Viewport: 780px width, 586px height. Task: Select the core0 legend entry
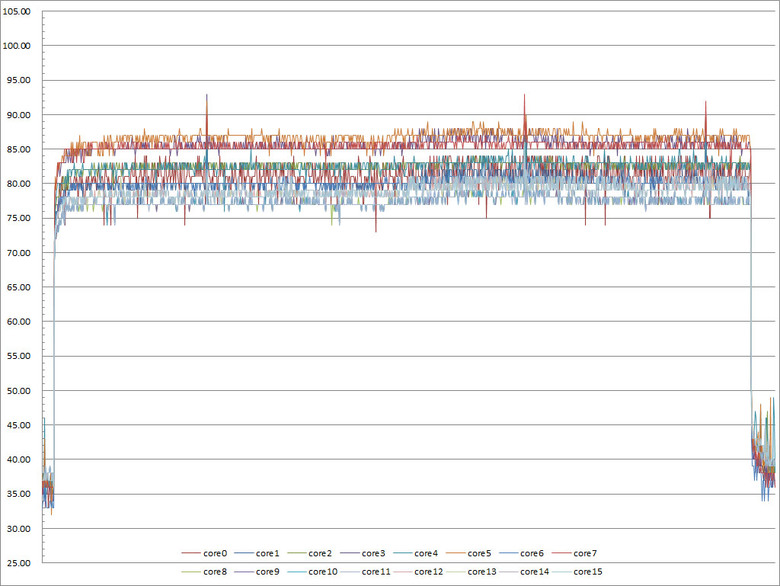pyautogui.click(x=204, y=553)
